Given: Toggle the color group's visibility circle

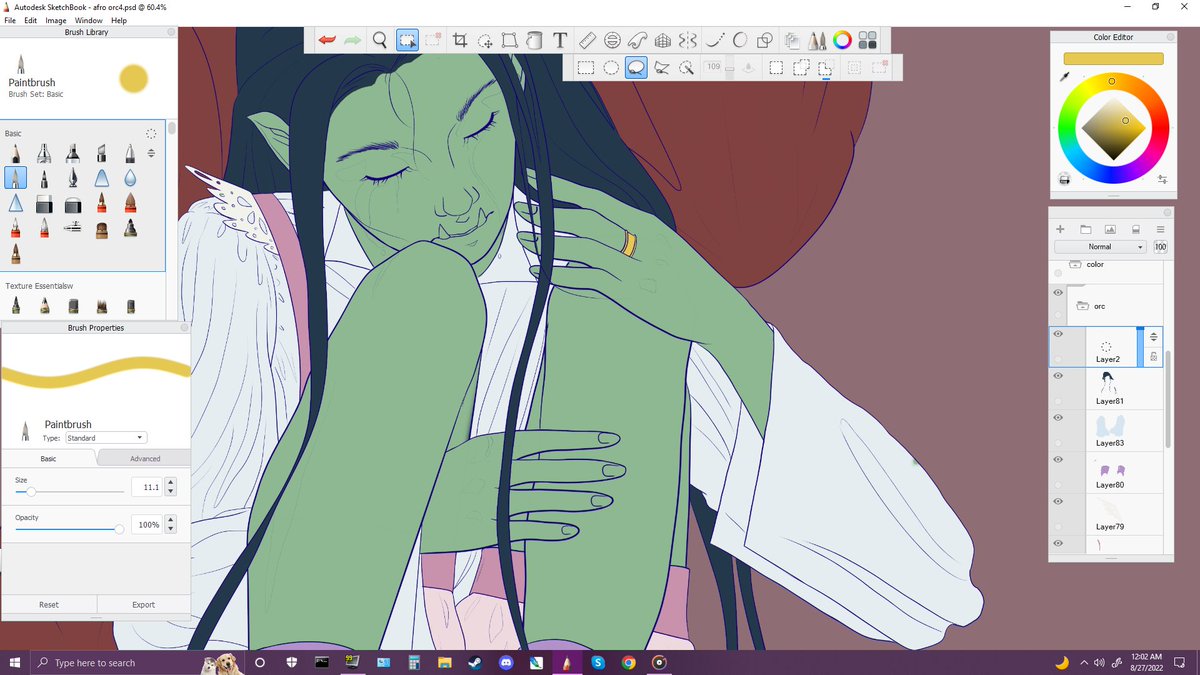Looking at the screenshot, I should coord(1058,272).
